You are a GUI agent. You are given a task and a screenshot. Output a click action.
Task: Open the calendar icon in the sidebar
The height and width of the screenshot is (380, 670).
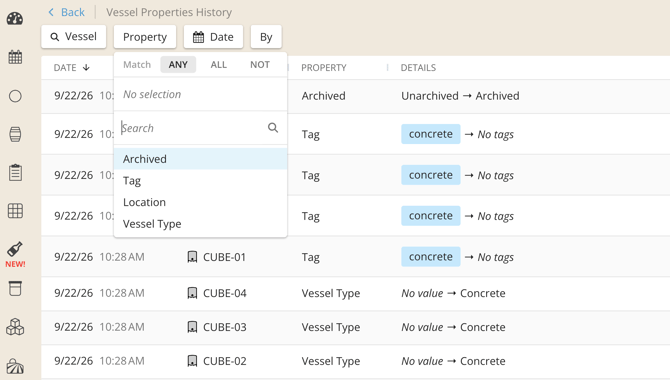point(15,57)
